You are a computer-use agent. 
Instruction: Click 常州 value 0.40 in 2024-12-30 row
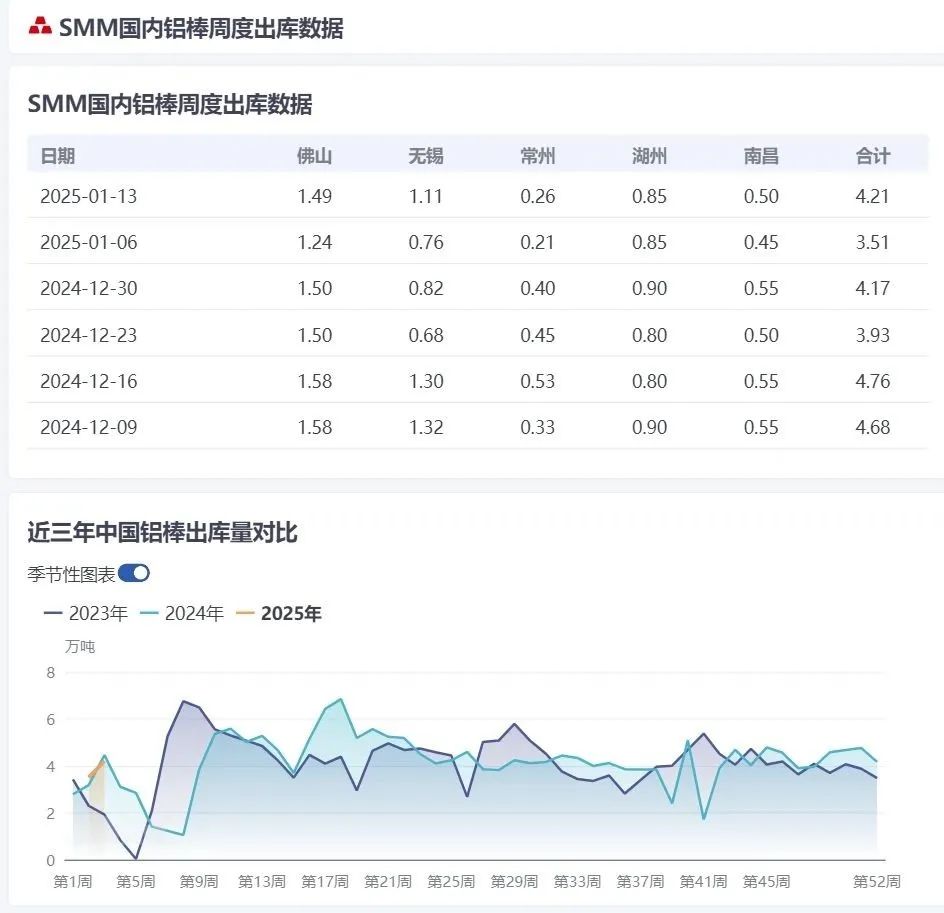coord(538,288)
